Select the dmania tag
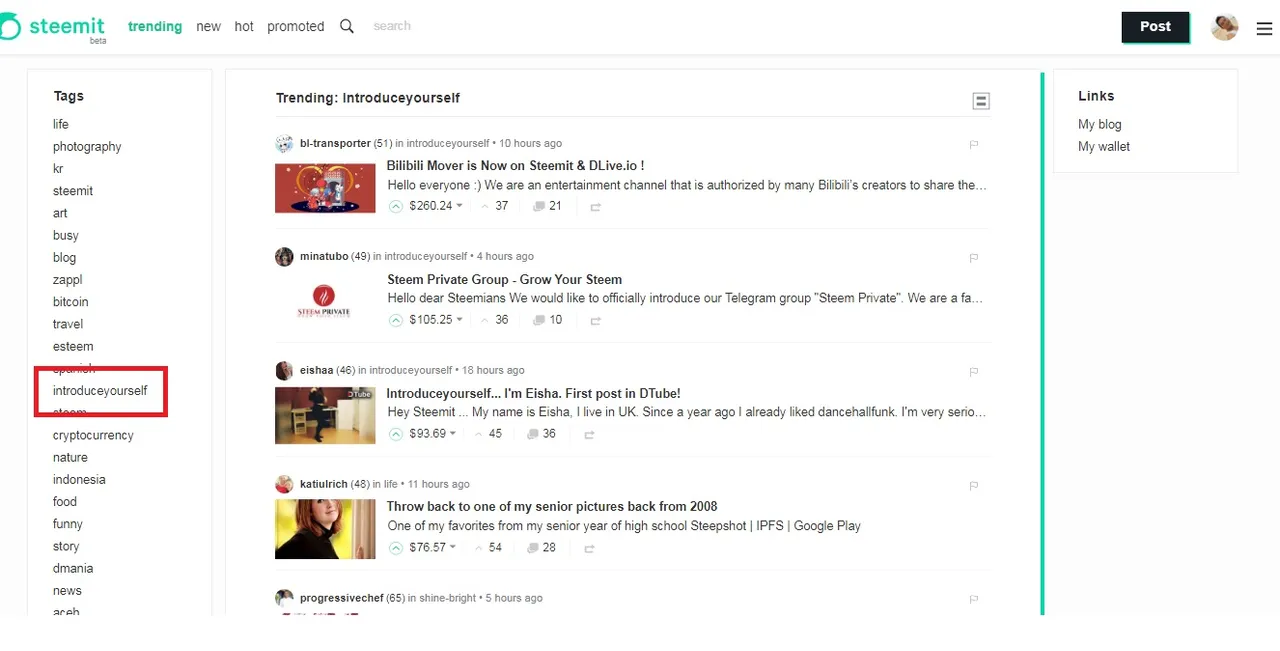1280x651 pixels. click(x=73, y=569)
